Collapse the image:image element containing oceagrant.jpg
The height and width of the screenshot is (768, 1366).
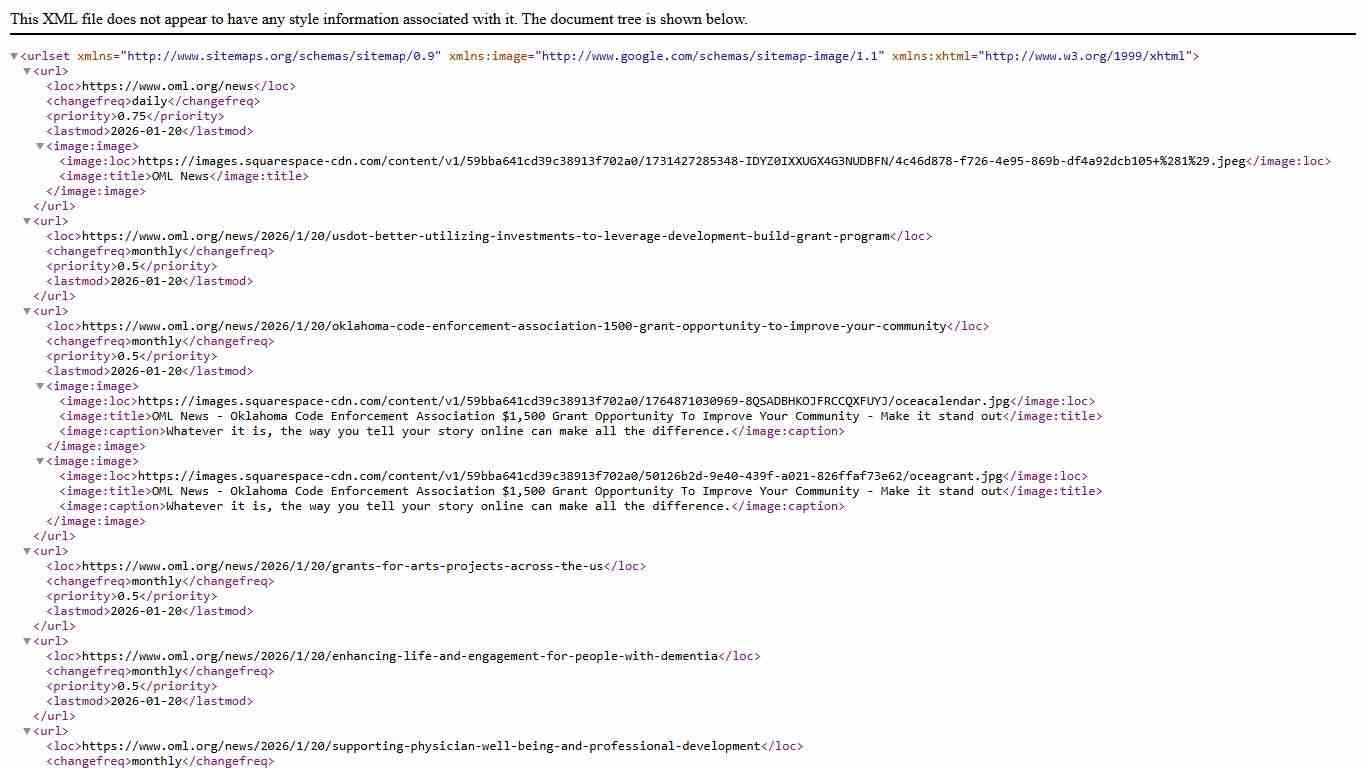(38, 461)
